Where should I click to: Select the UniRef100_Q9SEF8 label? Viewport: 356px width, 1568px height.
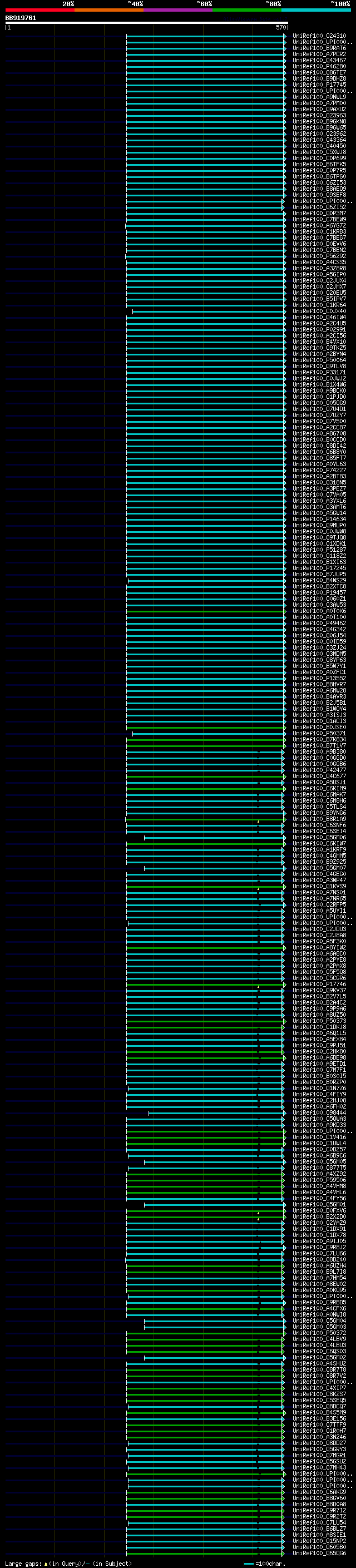[319, 195]
